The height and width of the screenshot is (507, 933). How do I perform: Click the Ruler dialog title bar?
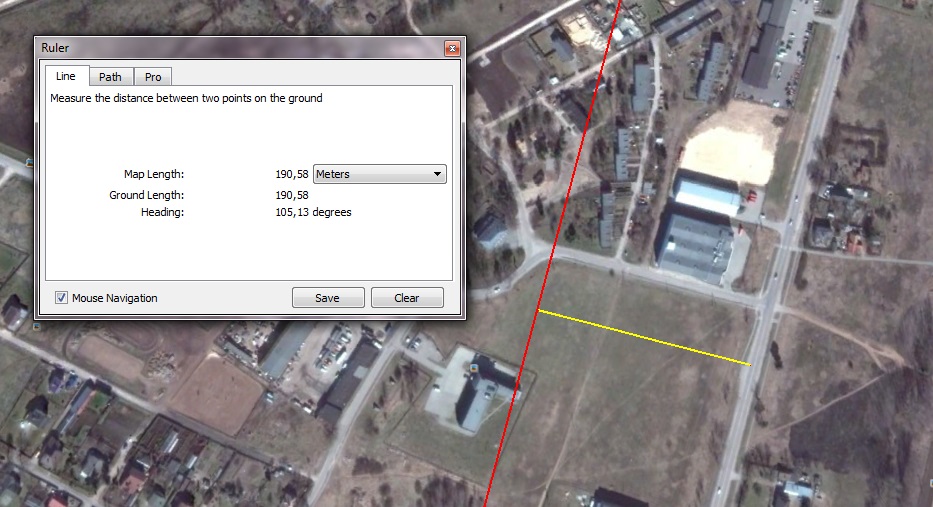coord(238,48)
